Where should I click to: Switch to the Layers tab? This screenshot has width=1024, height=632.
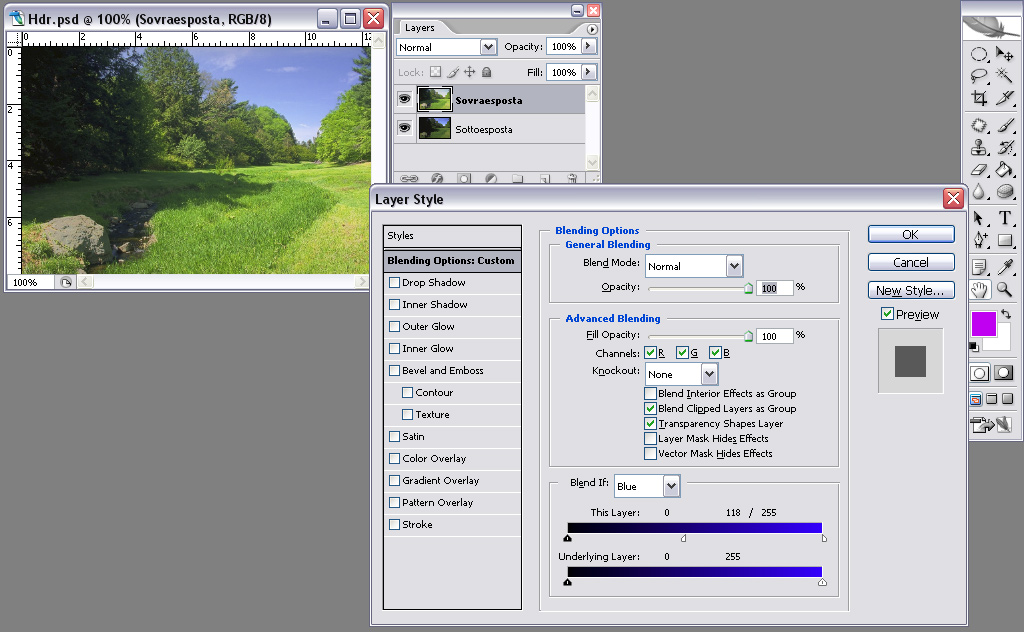(419, 28)
